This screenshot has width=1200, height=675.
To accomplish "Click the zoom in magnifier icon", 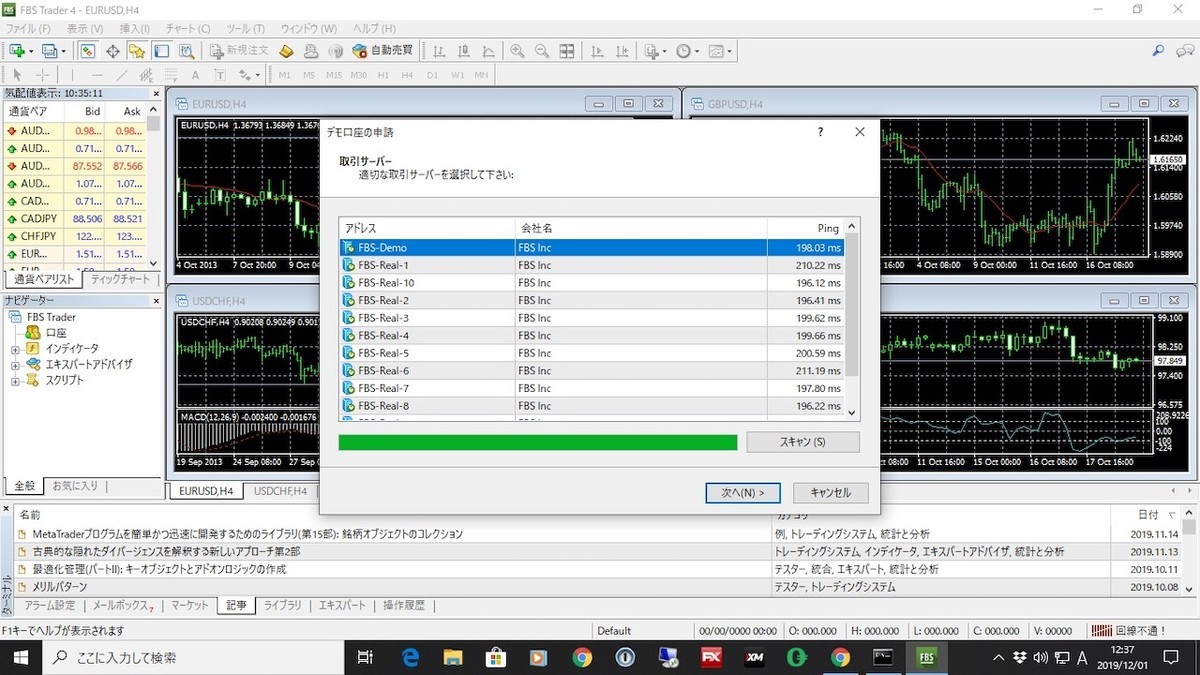I will click(517, 50).
